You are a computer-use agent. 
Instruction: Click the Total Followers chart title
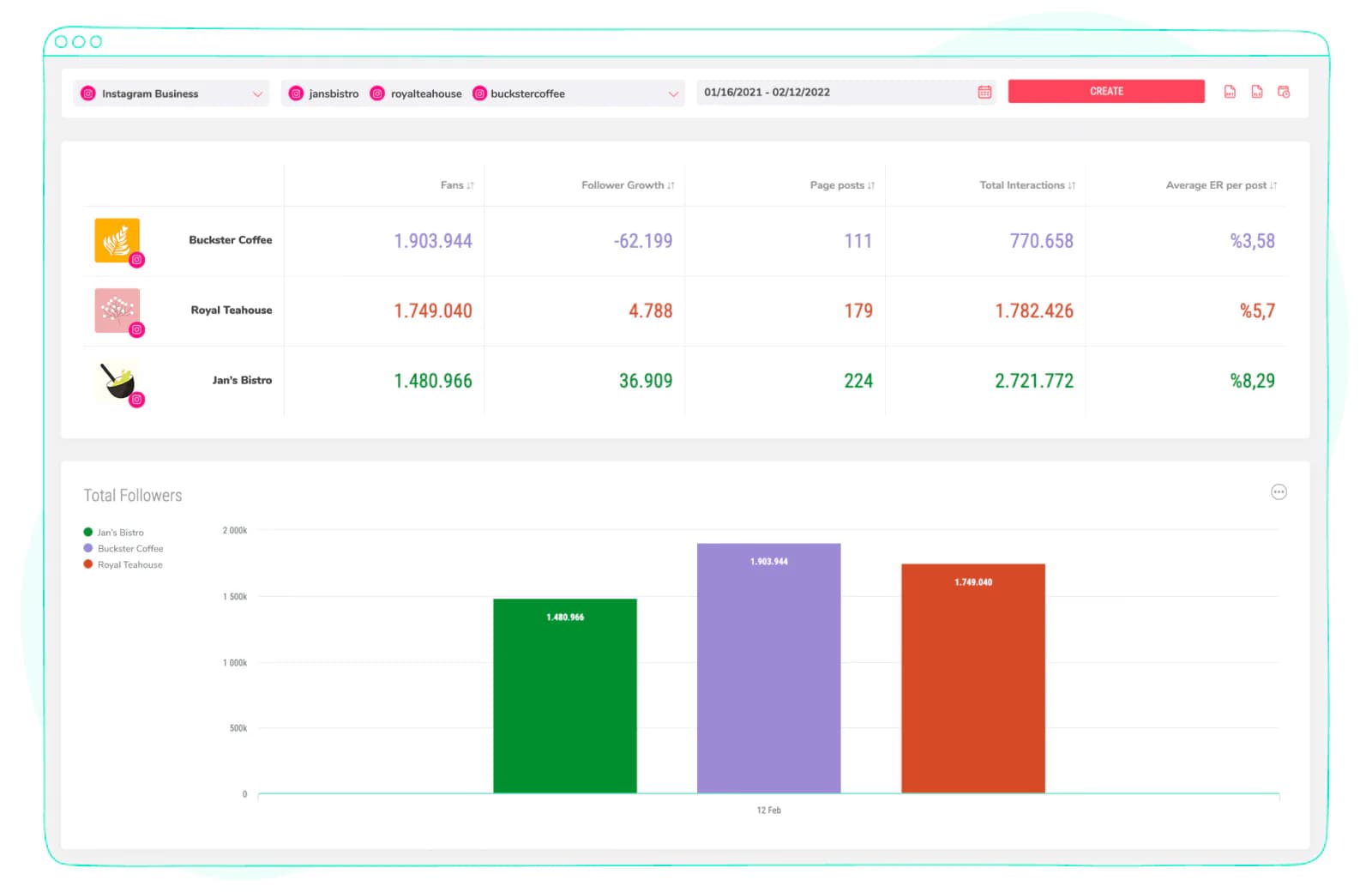point(133,496)
